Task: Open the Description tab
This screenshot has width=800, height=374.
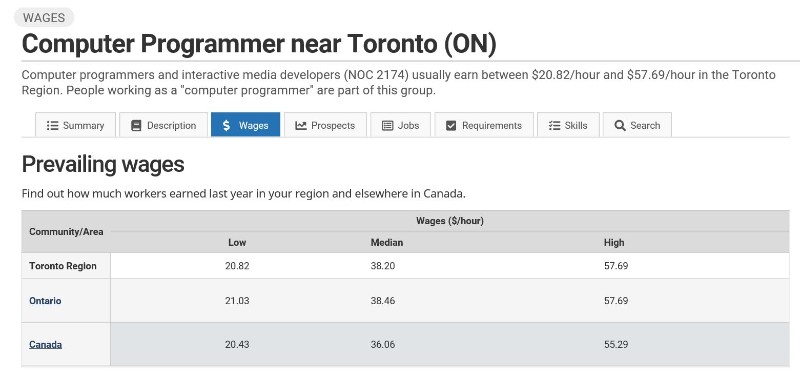Action: point(163,125)
